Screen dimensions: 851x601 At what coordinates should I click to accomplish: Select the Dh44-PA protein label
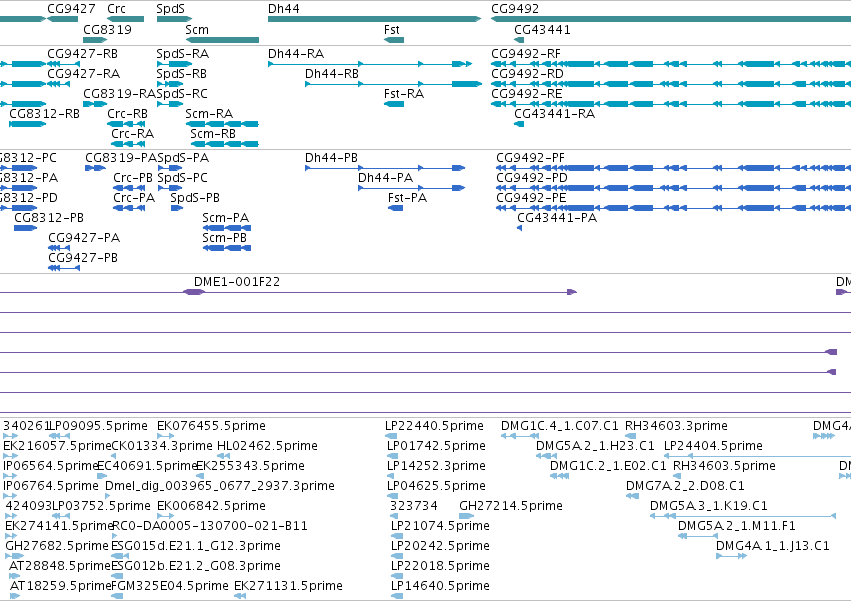pos(385,178)
